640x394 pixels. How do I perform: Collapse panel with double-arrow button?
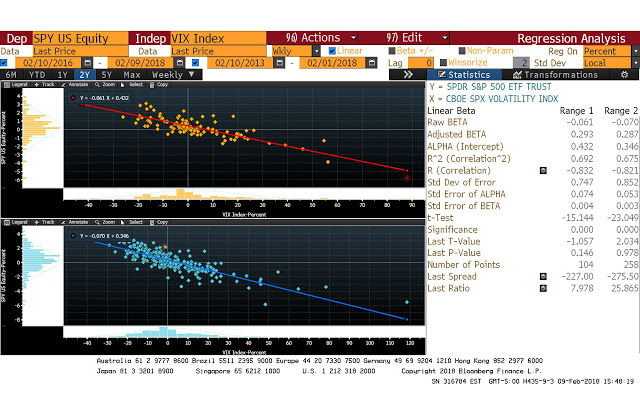click(408, 75)
